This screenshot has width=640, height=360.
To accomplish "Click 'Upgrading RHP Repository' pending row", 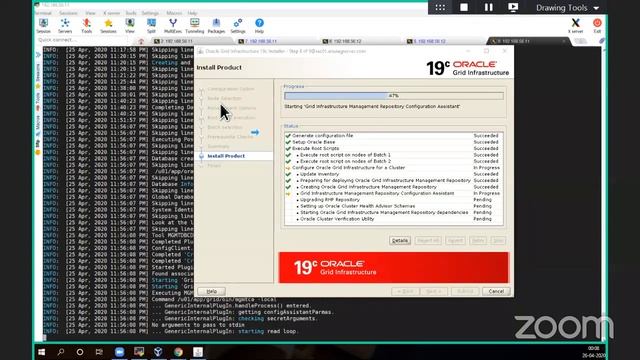I will pyautogui.click(x=394, y=200).
